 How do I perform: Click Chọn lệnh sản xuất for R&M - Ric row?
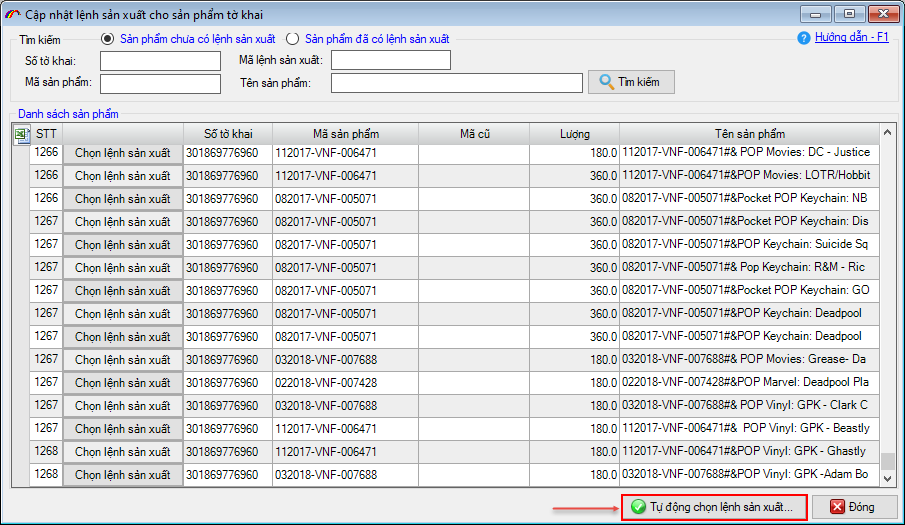click(123, 268)
